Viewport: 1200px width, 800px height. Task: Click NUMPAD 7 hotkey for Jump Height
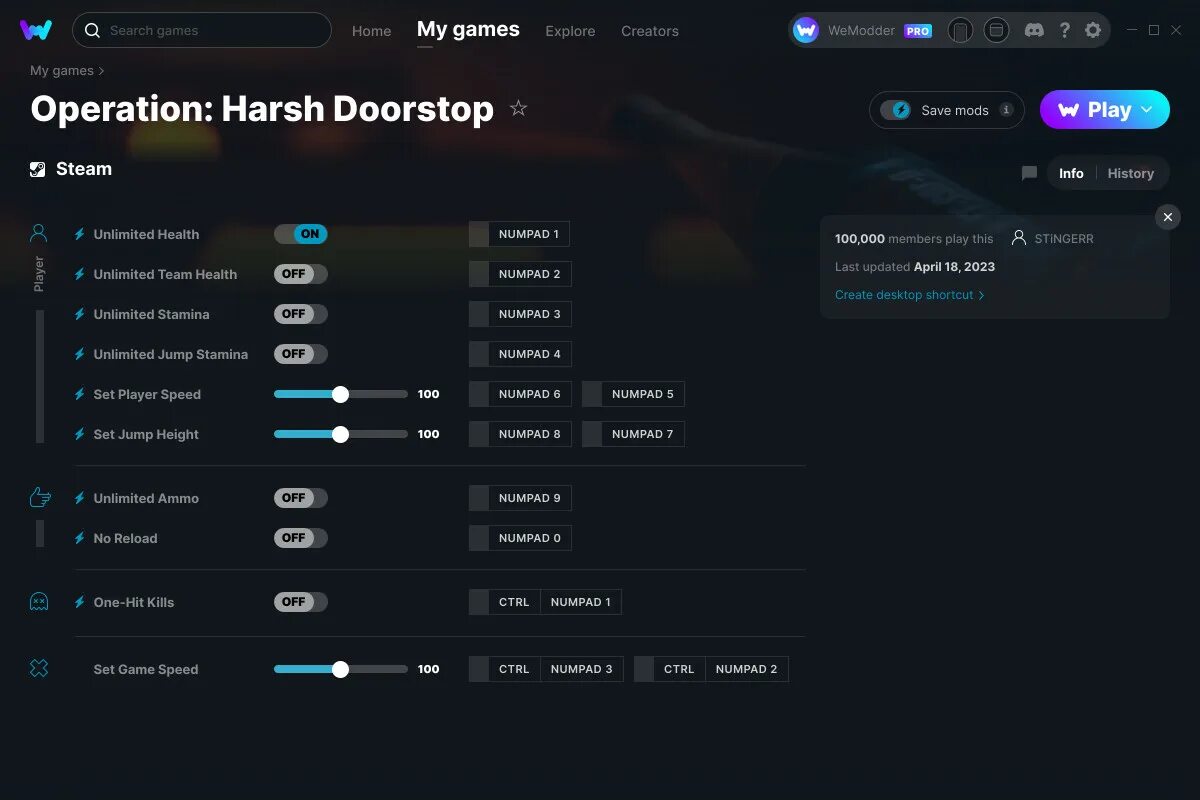pos(633,434)
